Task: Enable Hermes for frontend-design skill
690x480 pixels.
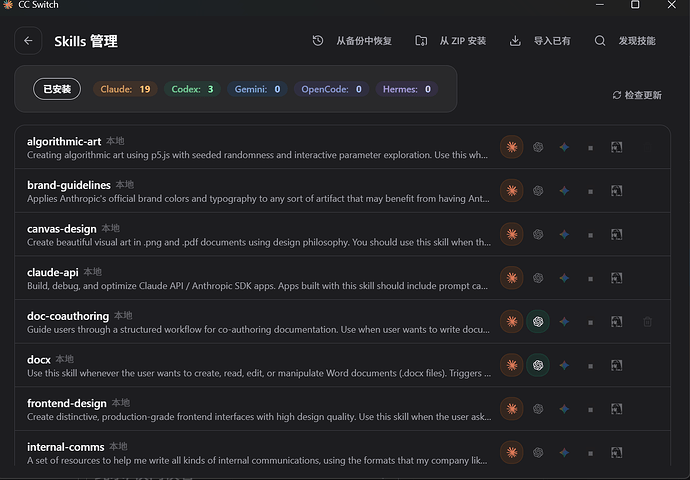Action: [x=617, y=408]
